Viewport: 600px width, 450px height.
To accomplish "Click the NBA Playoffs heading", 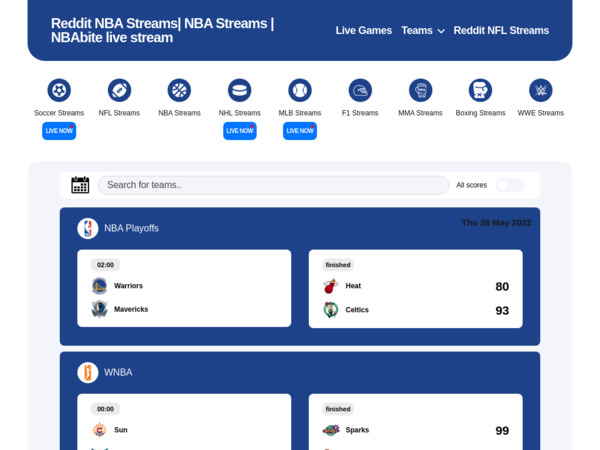I will pyautogui.click(x=131, y=228).
